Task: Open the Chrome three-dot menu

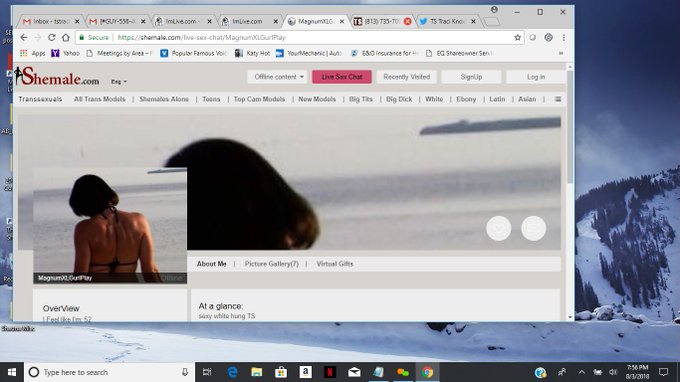Action: click(x=563, y=38)
